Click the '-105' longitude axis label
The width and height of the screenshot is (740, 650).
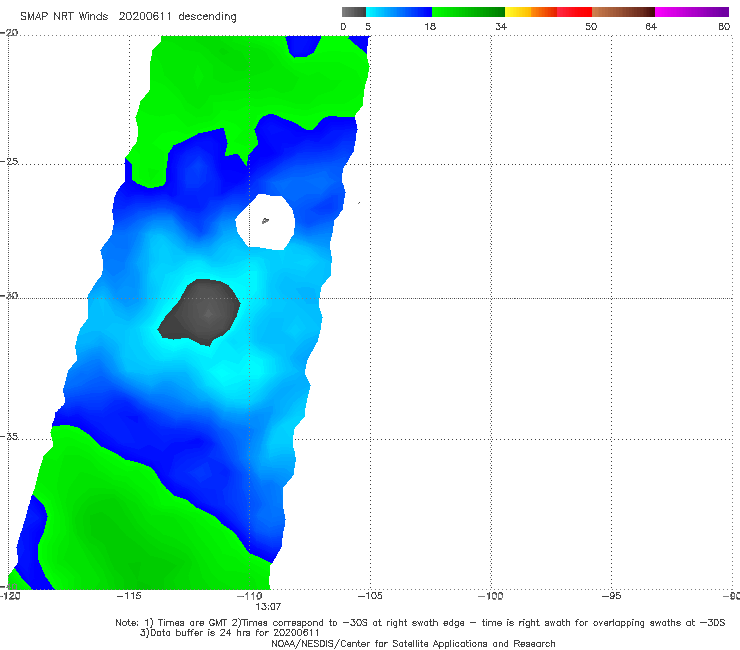pyautogui.click(x=370, y=596)
